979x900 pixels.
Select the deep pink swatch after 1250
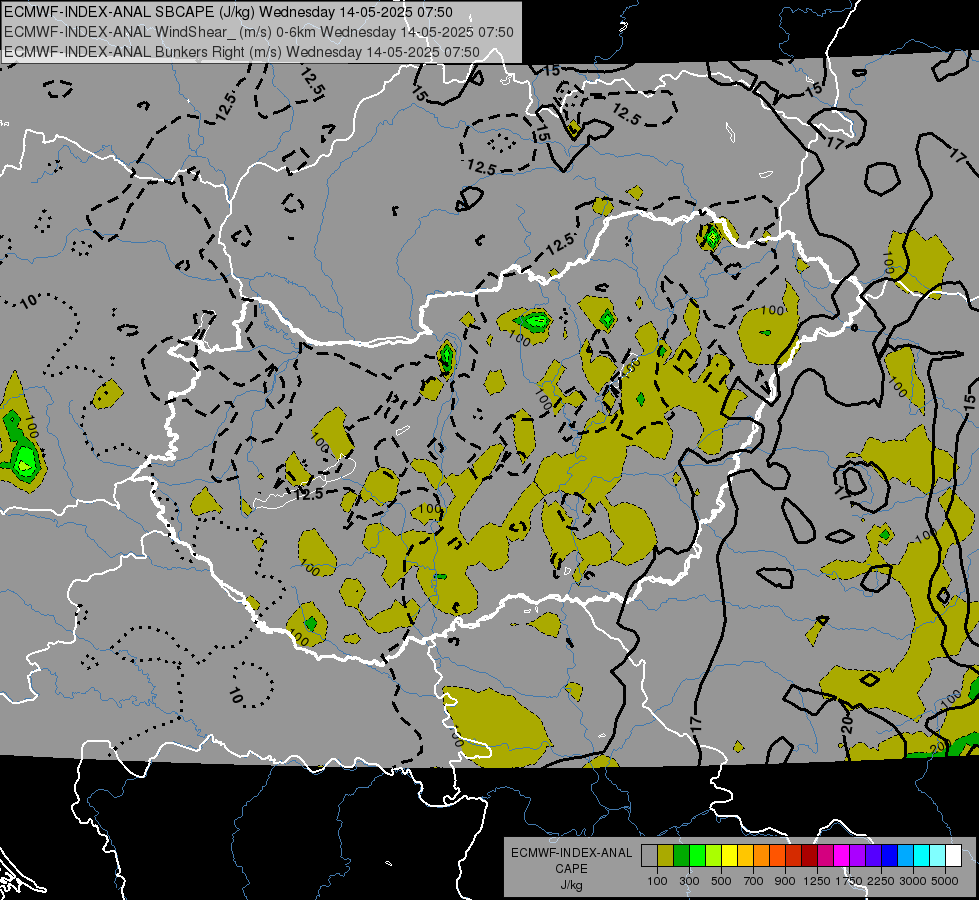(x=825, y=856)
